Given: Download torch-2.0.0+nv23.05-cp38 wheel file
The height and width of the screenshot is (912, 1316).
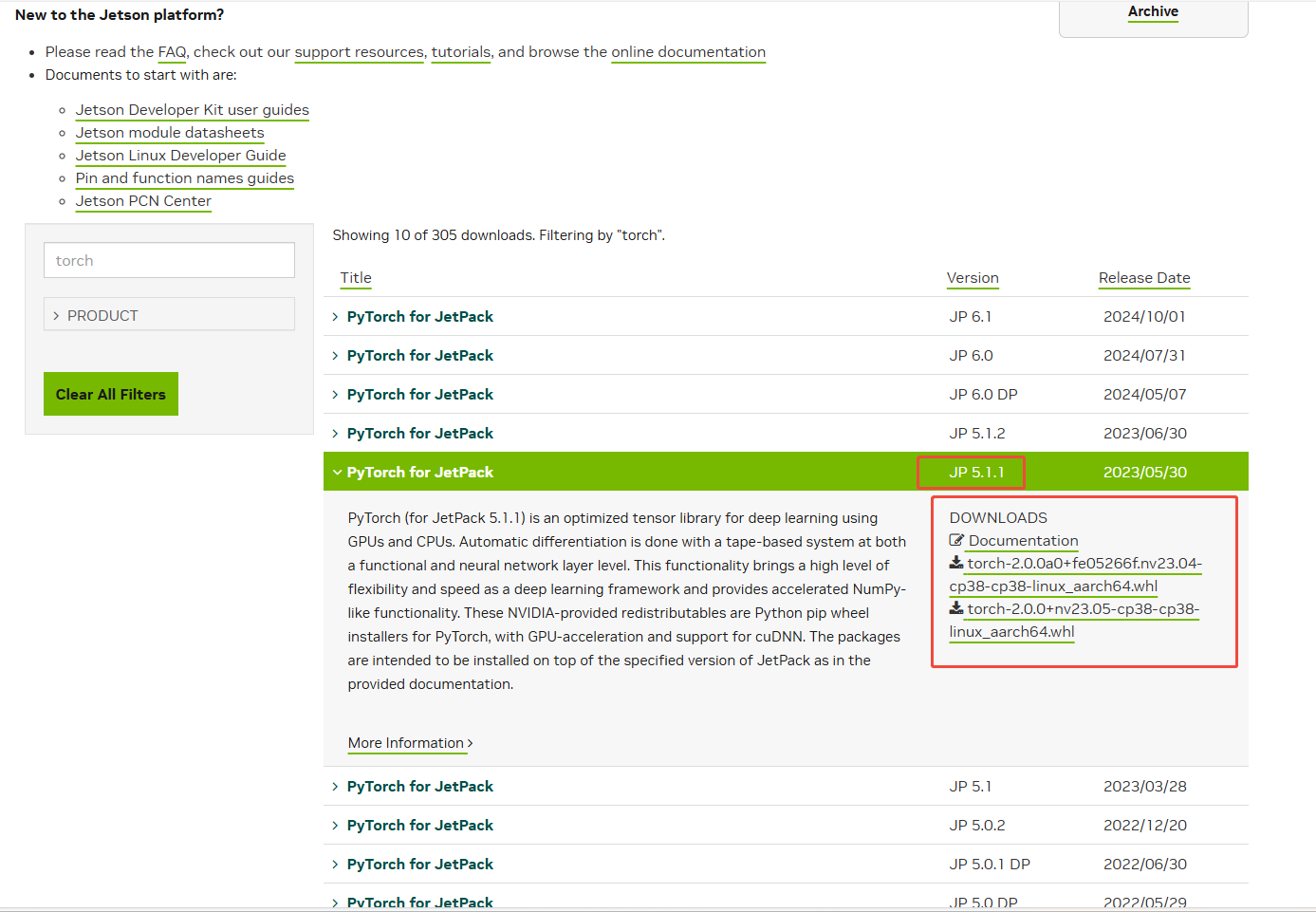Looking at the screenshot, I should tap(1074, 621).
